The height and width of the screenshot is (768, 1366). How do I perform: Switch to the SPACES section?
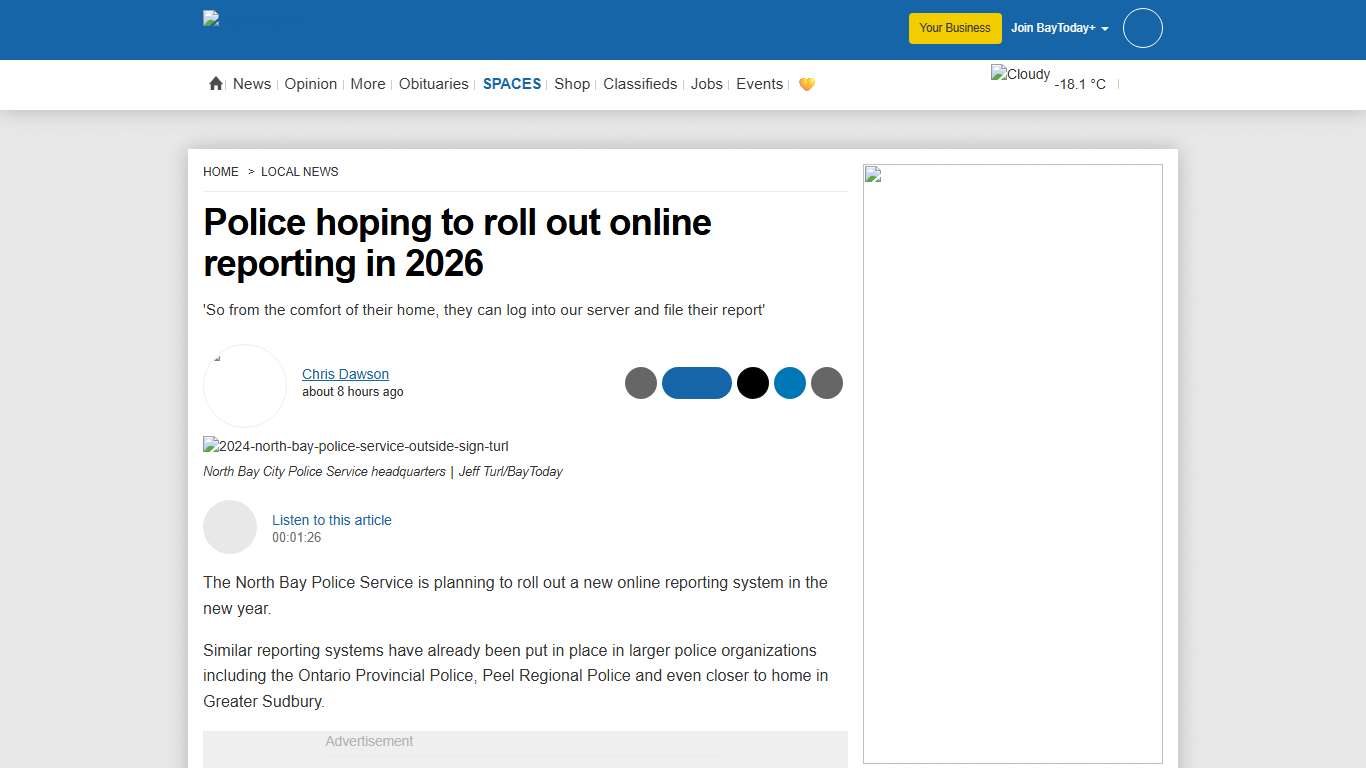(512, 84)
